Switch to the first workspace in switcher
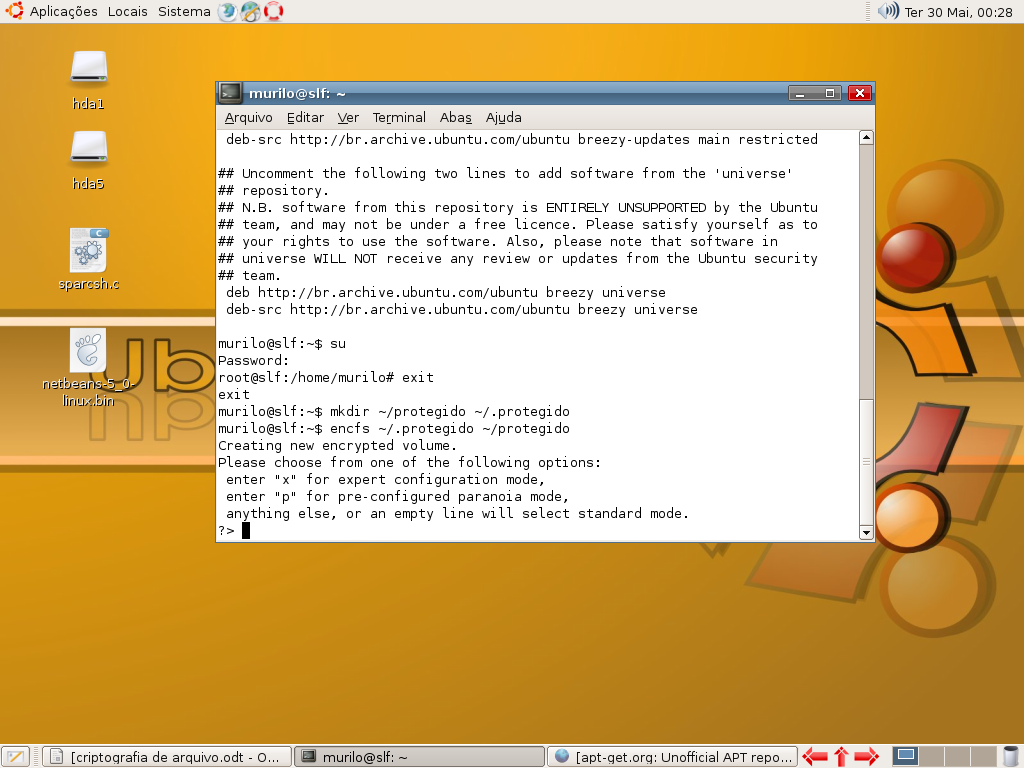The width and height of the screenshot is (1024, 768). 904,757
